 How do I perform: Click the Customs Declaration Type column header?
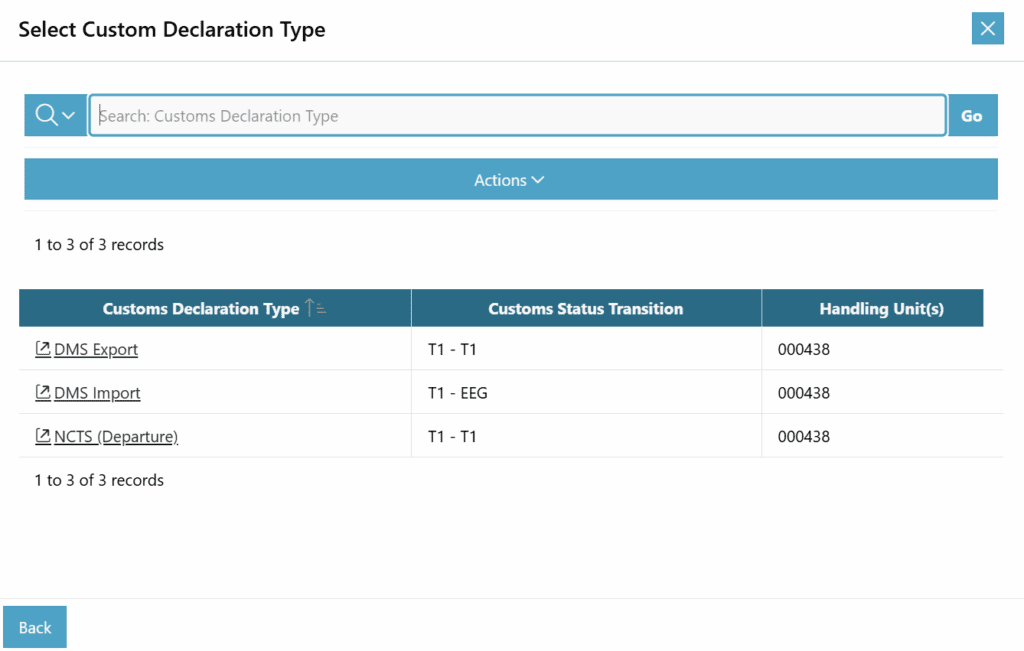[200, 309]
